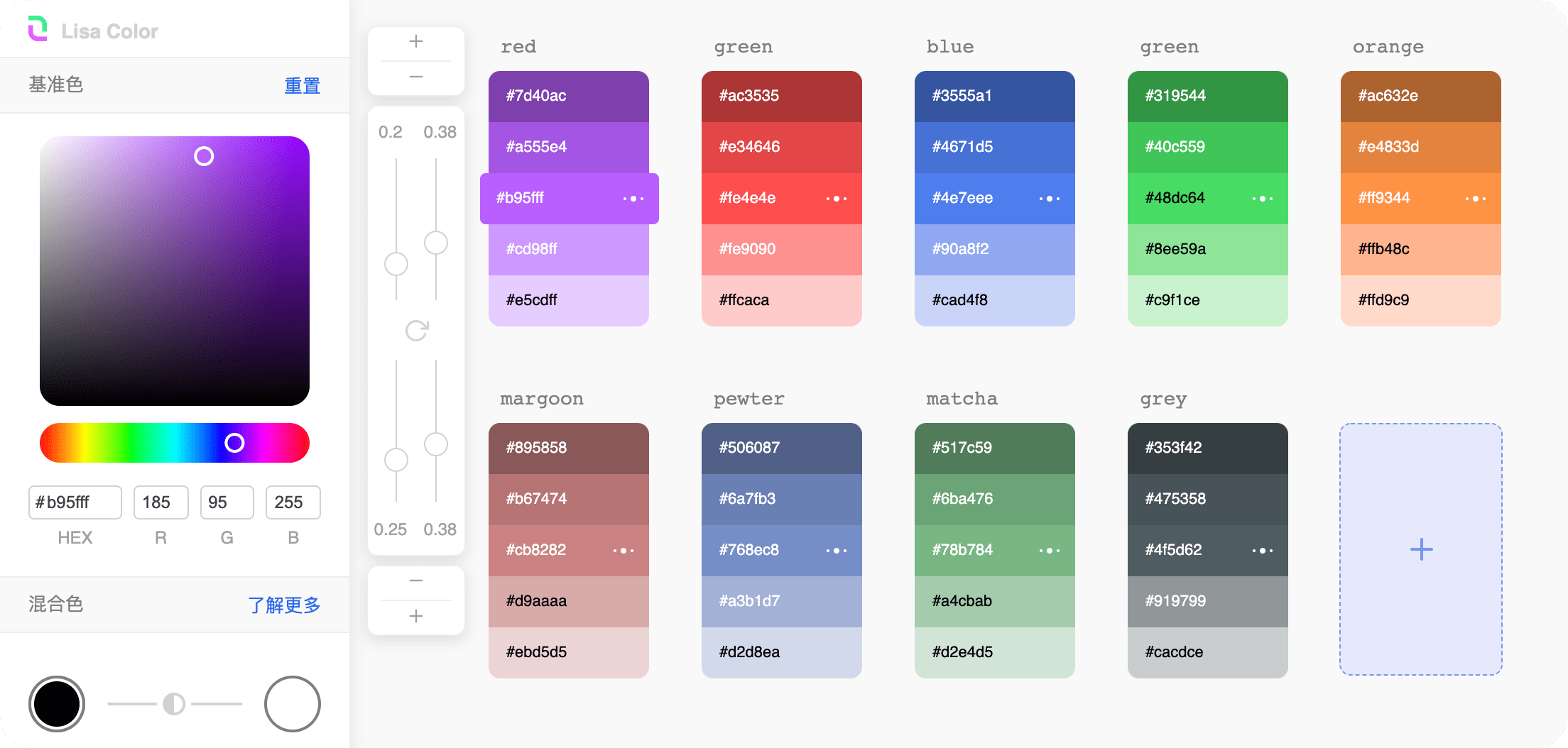Click the hue slider handle
The width and height of the screenshot is (1568, 748).
tap(234, 443)
